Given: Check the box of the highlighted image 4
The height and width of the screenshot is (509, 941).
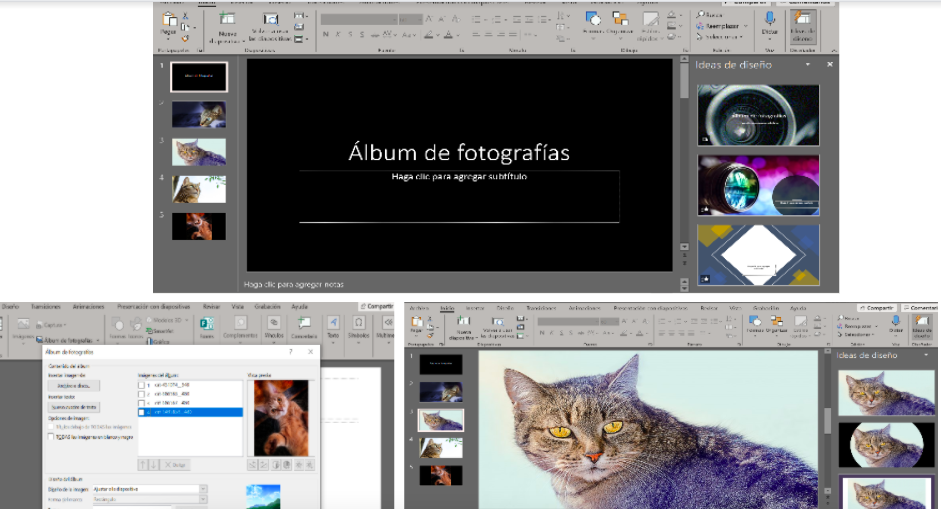Looking at the screenshot, I should tap(142, 412).
